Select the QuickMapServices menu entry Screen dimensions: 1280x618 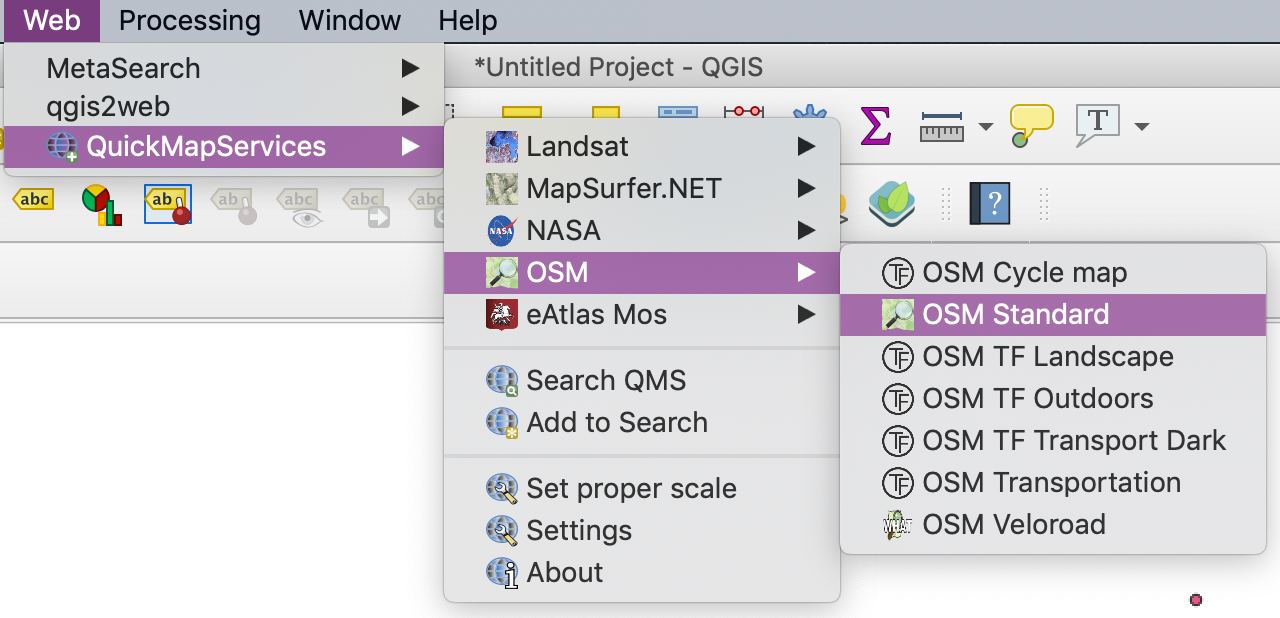[x=224, y=146]
